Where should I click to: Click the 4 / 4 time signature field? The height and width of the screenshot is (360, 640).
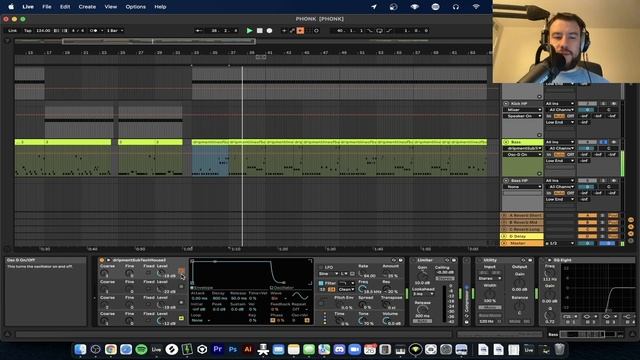(78, 31)
